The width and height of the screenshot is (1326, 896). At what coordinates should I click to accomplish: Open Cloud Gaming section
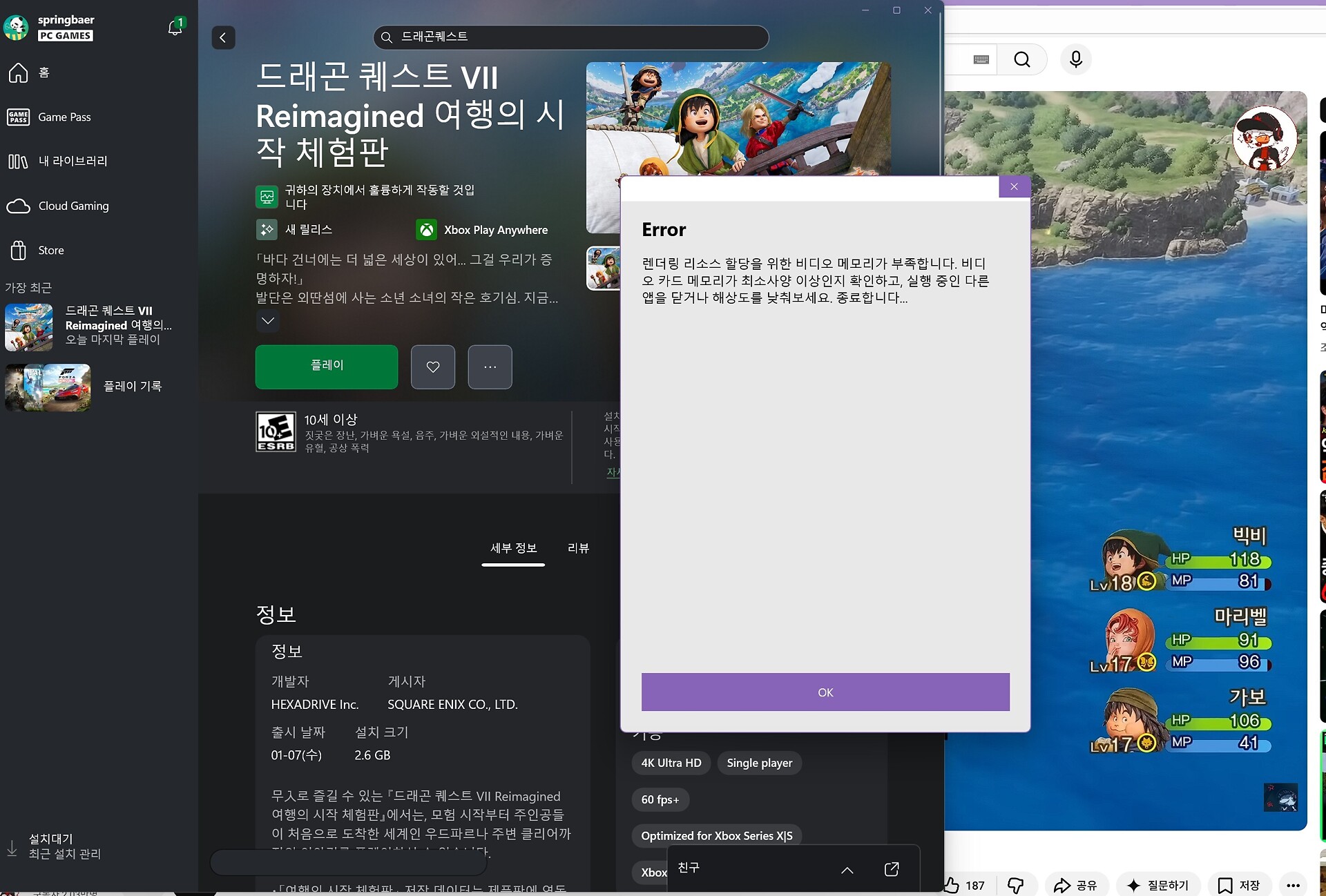click(x=73, y=206)
